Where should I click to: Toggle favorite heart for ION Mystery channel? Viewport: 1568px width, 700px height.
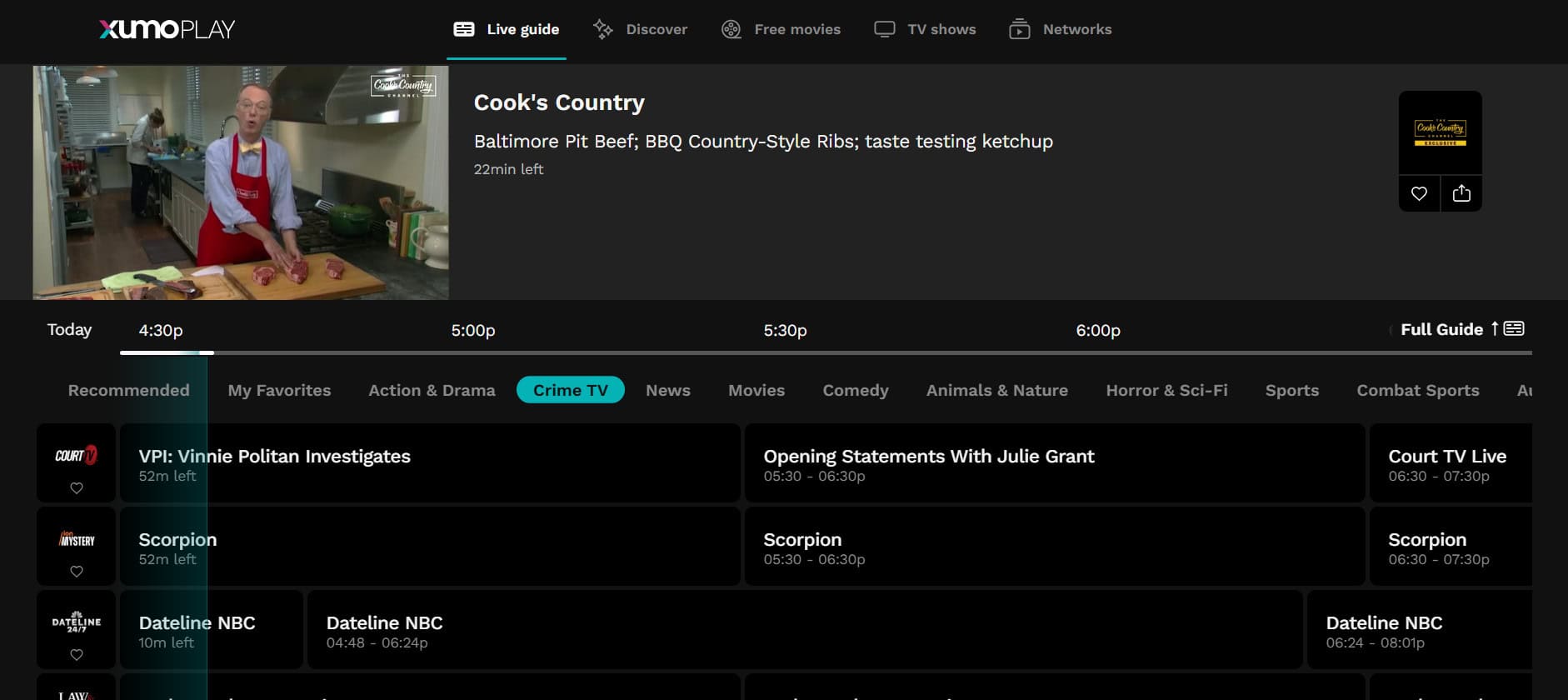tap(76, 572)
